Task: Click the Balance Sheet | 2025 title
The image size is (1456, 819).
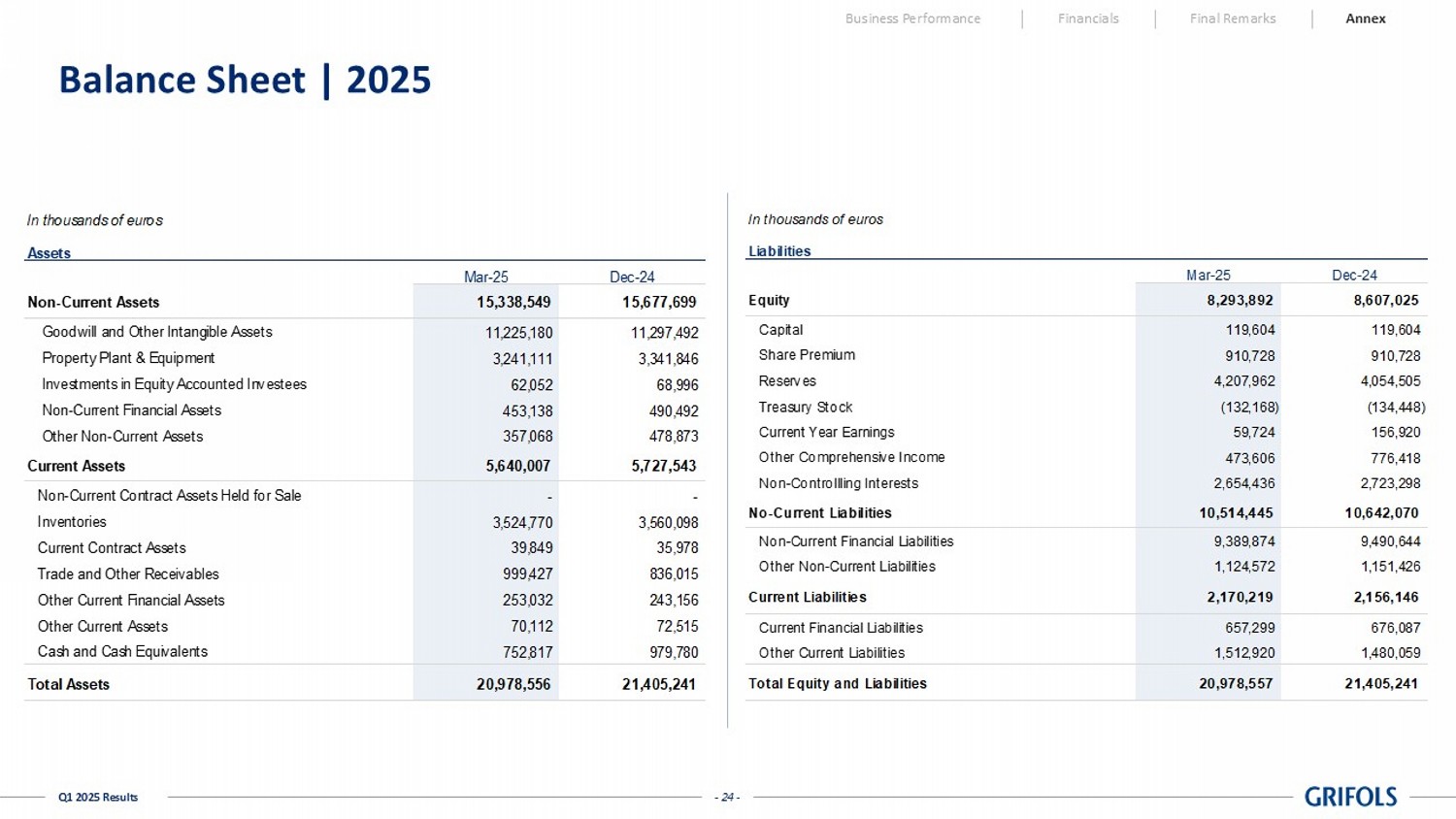Action: click(245, 80)
